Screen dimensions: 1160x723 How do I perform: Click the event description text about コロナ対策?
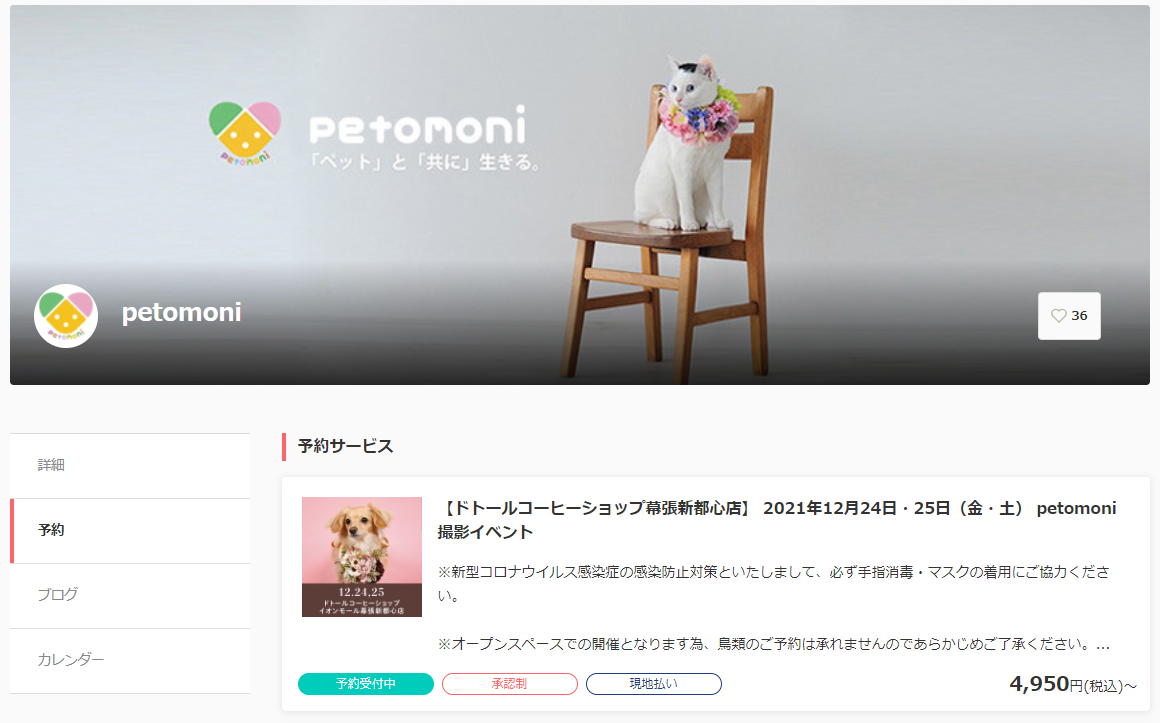click(774, 583)
